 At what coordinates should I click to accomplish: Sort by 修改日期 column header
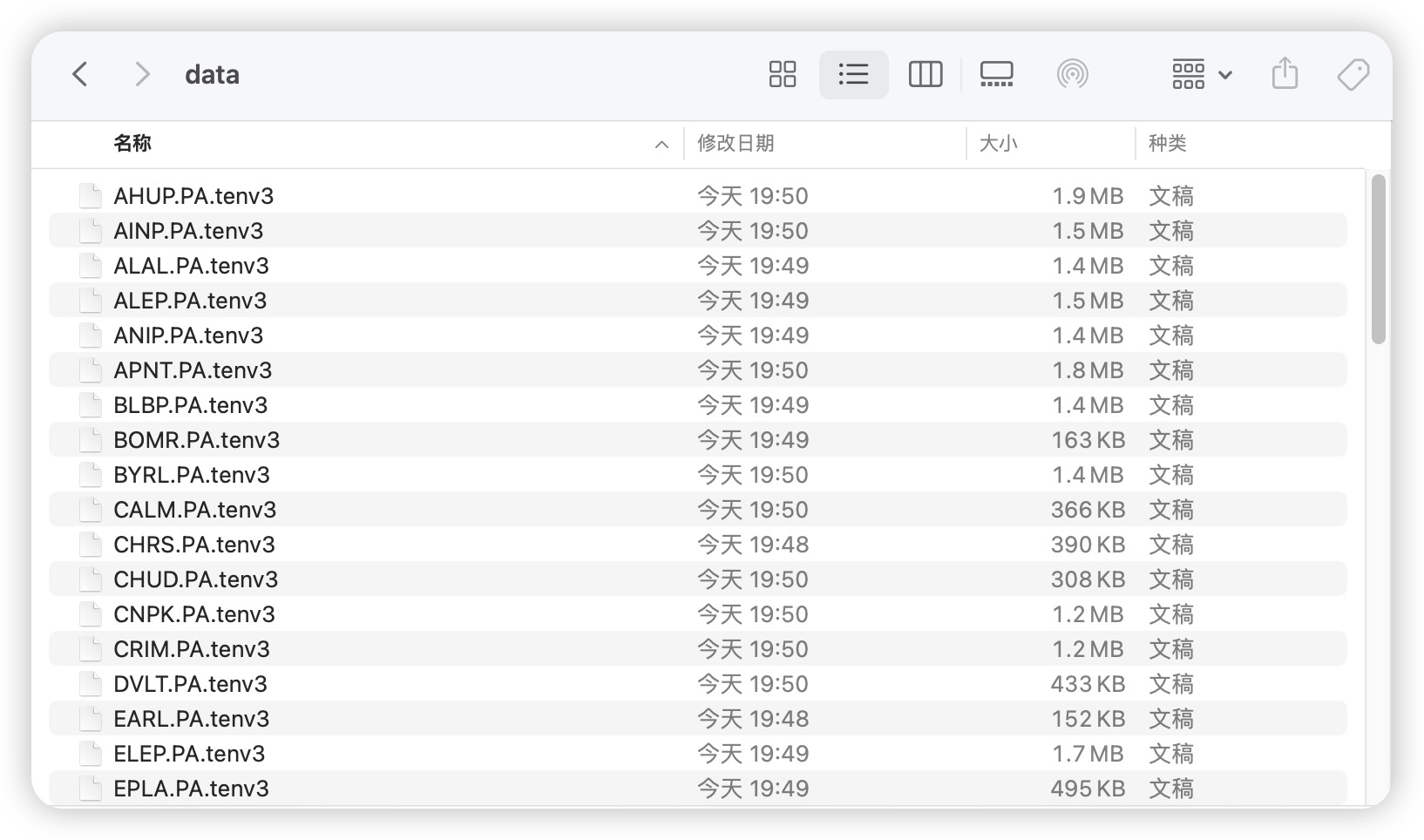[x=736, y=144]
